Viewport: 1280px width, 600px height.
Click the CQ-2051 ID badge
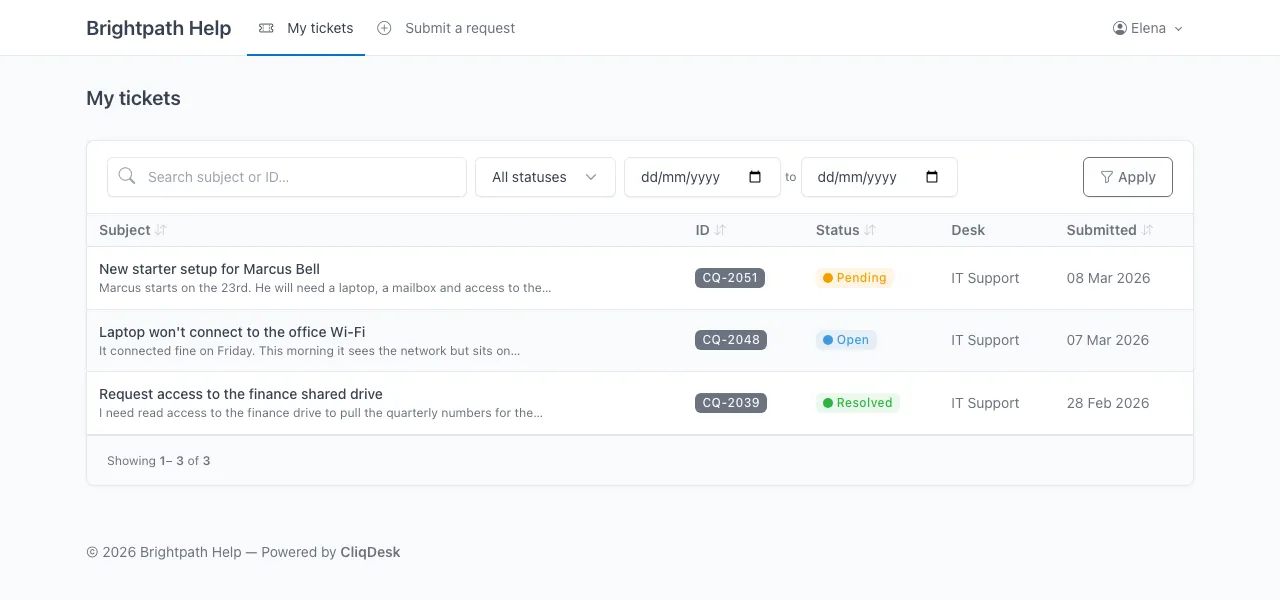click(730, 278)
